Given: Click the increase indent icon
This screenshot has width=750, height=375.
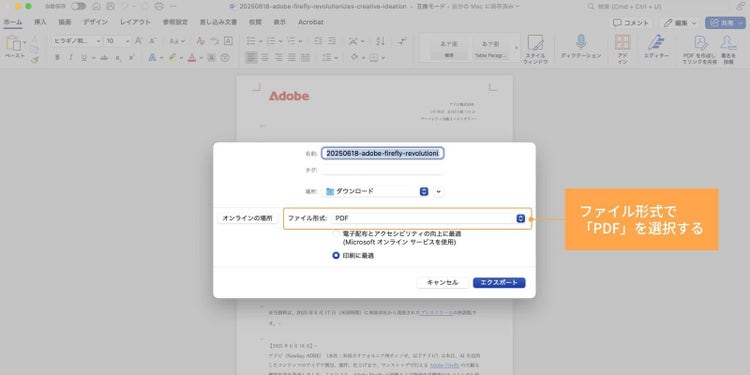Looking at the screenshot, I should (x=331, y=41).
